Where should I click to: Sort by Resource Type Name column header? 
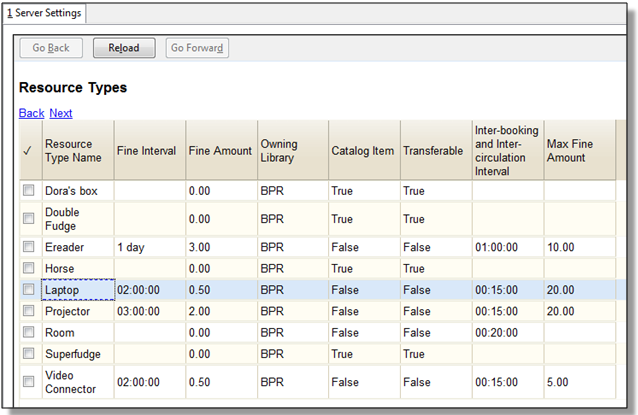click(x=76, y=150)
